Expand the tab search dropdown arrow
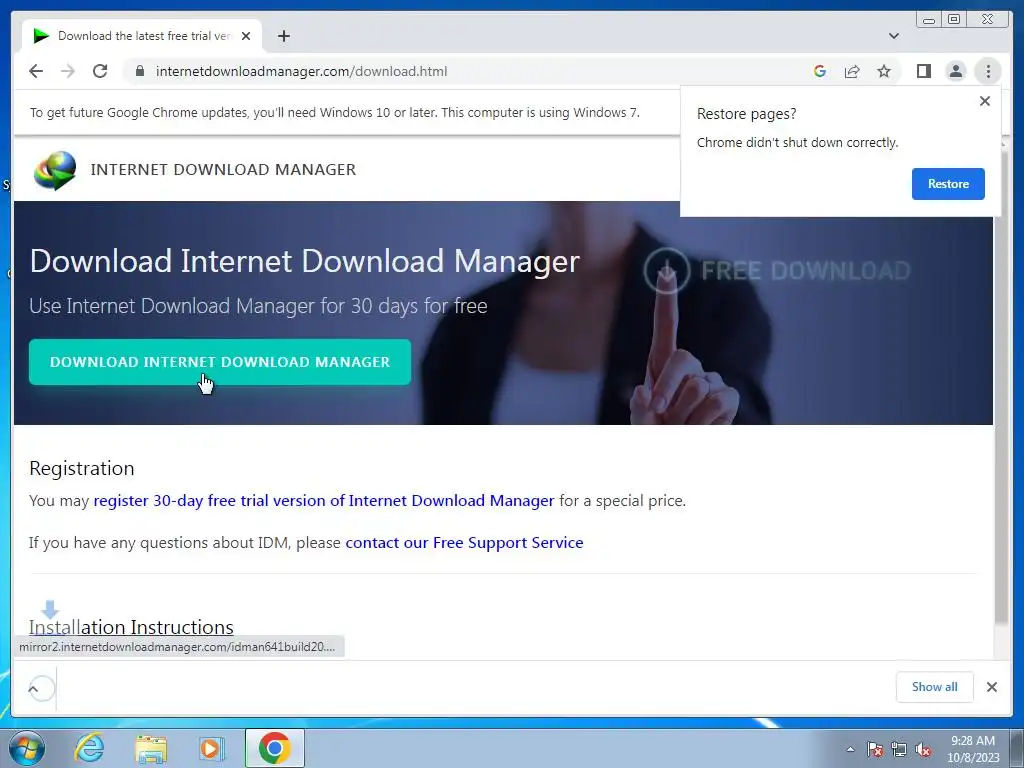 point(894,36)
